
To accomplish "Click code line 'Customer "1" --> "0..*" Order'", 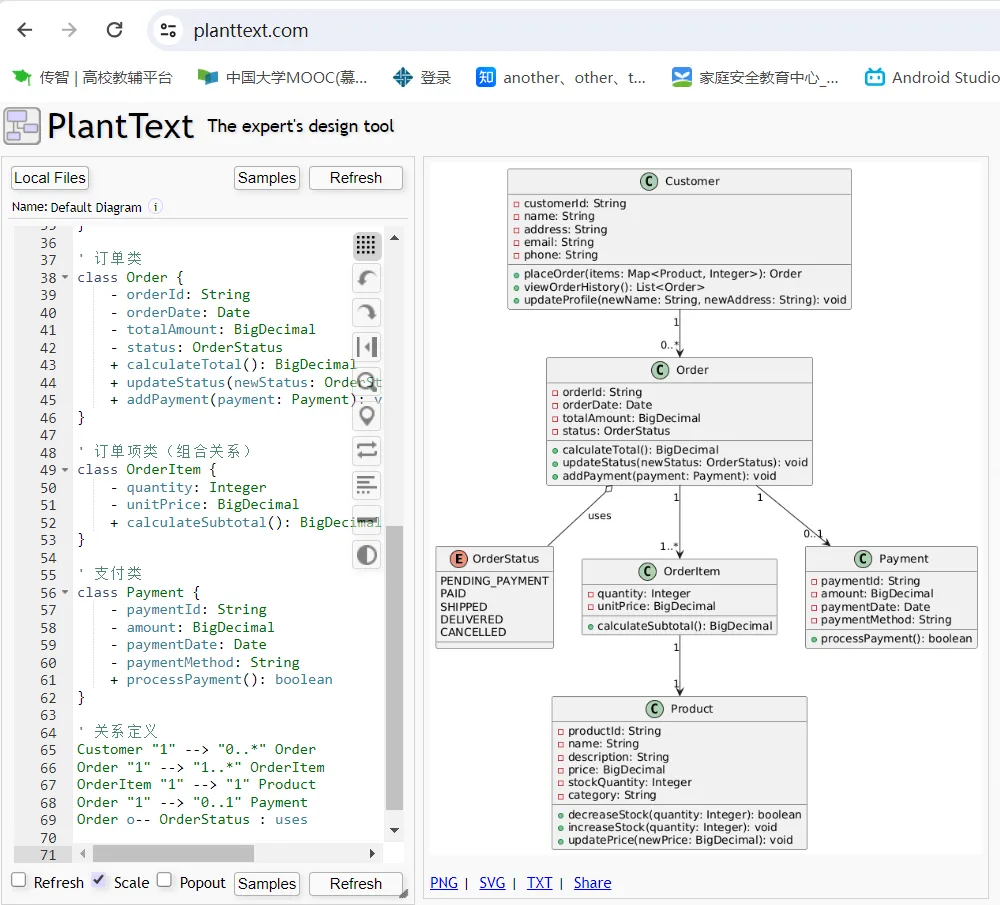I will (x=196, y=749).
